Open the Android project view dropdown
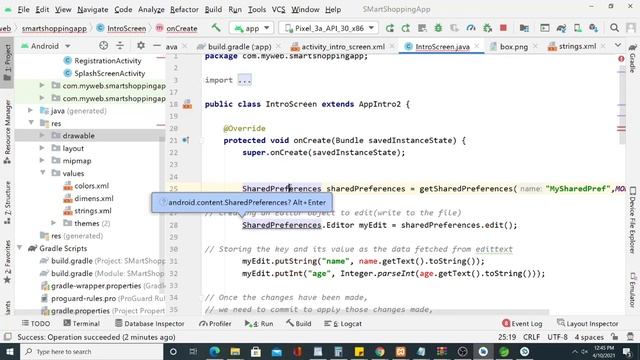The image size is (640, 360). (46, 46)
